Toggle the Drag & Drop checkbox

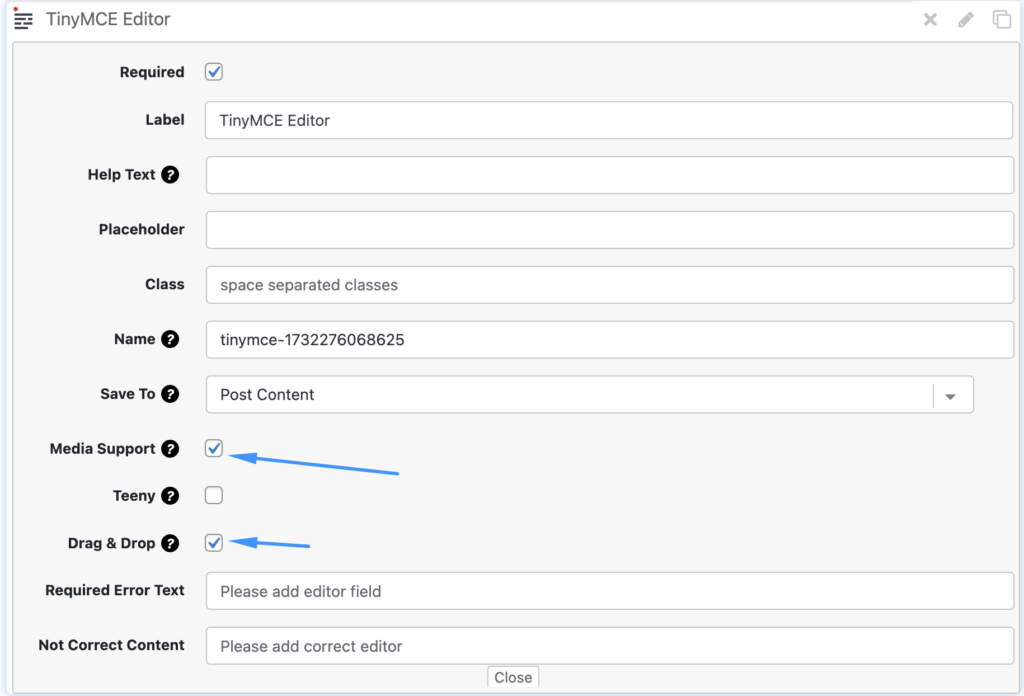pos(214,543)
